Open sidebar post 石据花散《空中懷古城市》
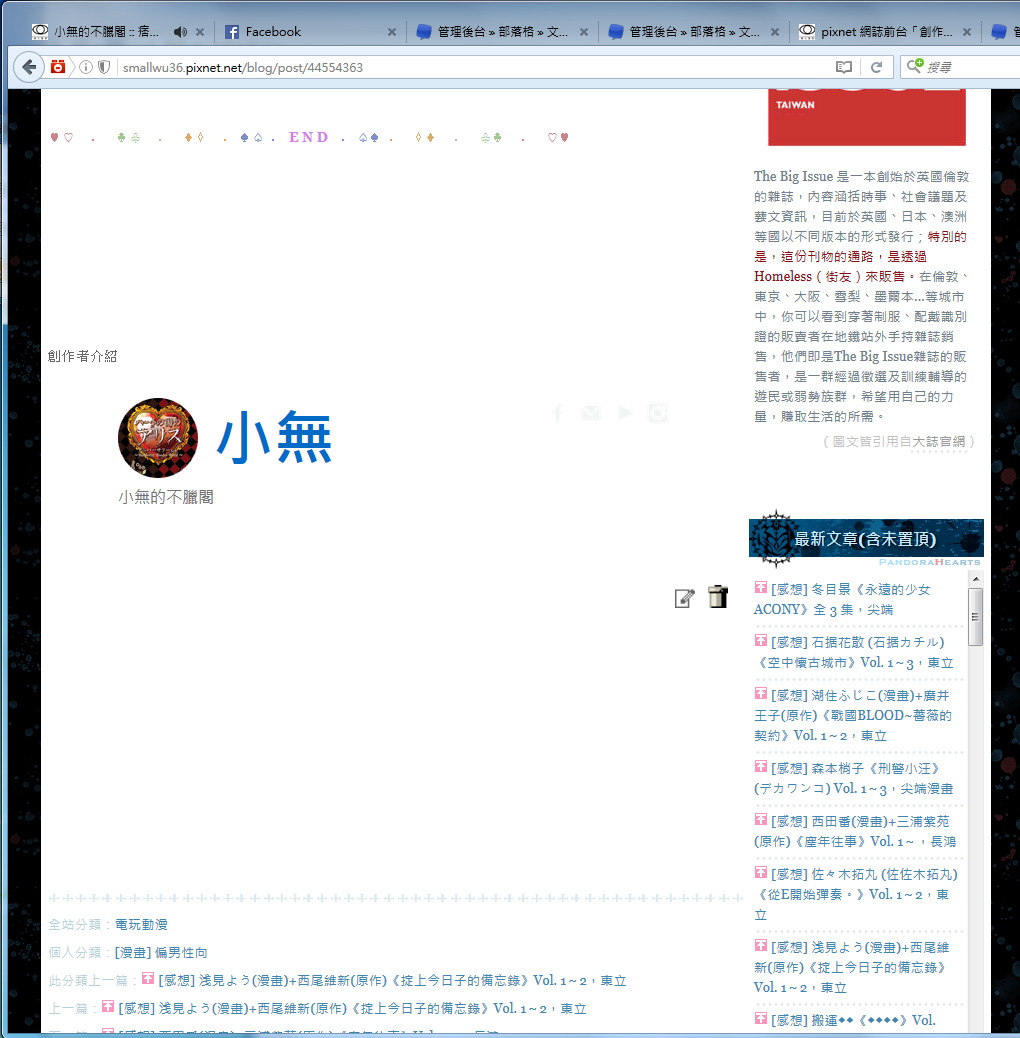This screenshot has width=1020, height=1038. pyautogui.click(x=854, y=652)
